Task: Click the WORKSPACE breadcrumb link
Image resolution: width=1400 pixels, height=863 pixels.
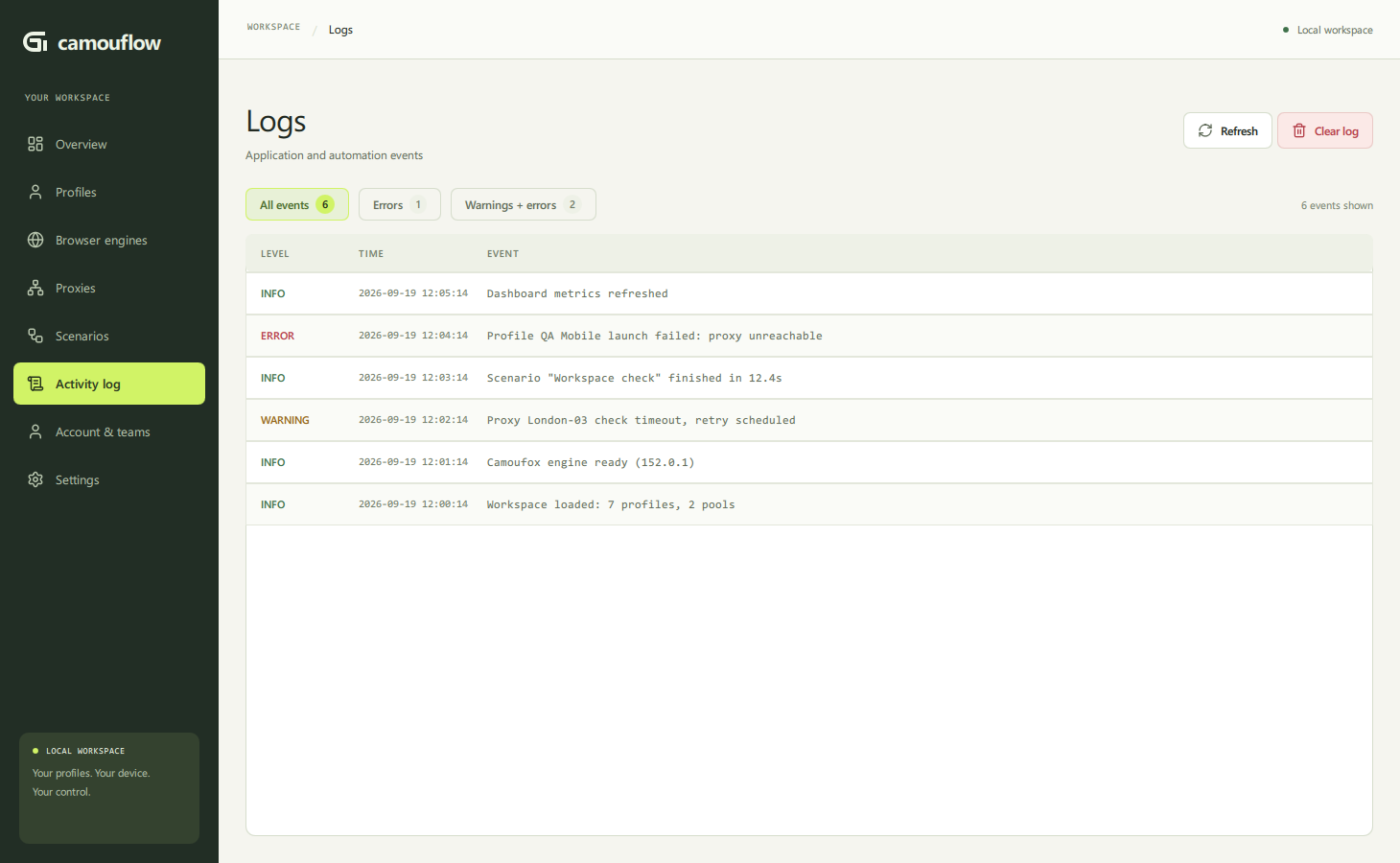Action: (x=273, y=27)
